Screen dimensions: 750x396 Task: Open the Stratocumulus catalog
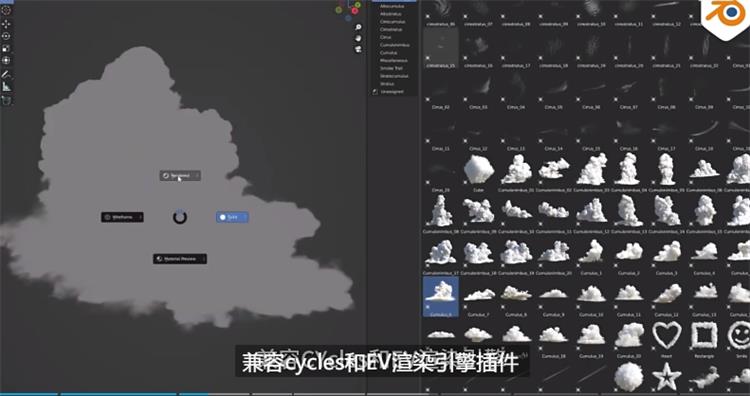[393, 76]
